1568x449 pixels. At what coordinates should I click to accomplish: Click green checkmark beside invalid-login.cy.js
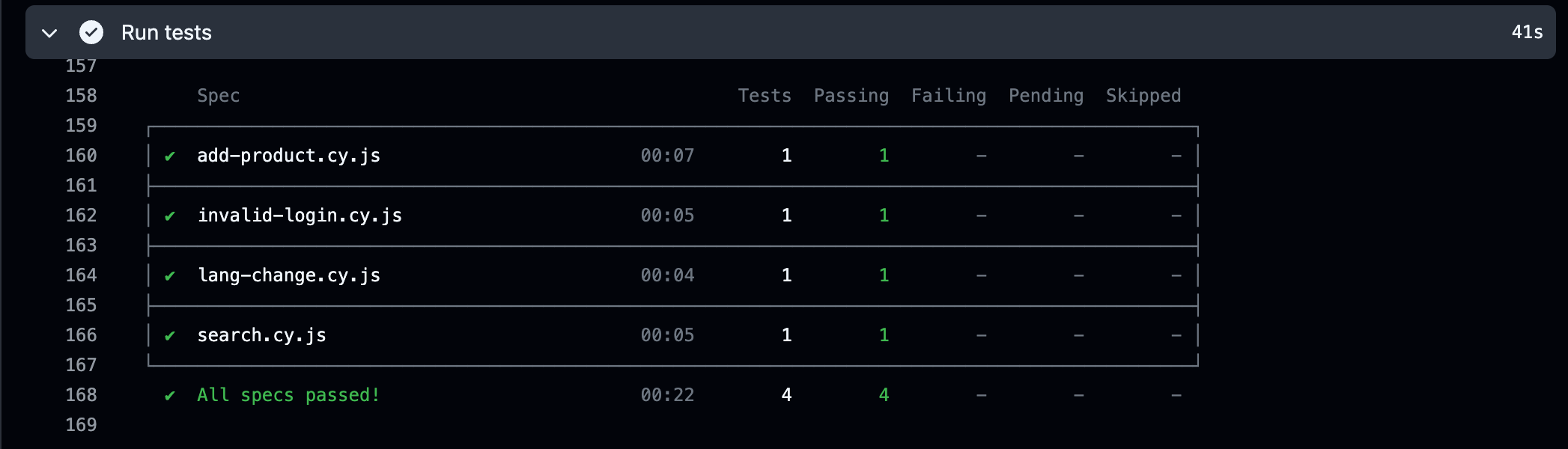[170, 216]
